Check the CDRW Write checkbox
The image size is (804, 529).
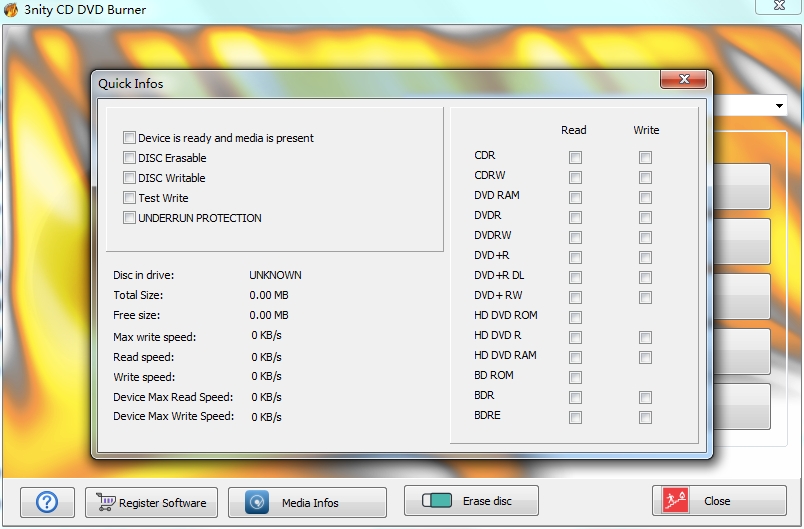pos(645,177)
